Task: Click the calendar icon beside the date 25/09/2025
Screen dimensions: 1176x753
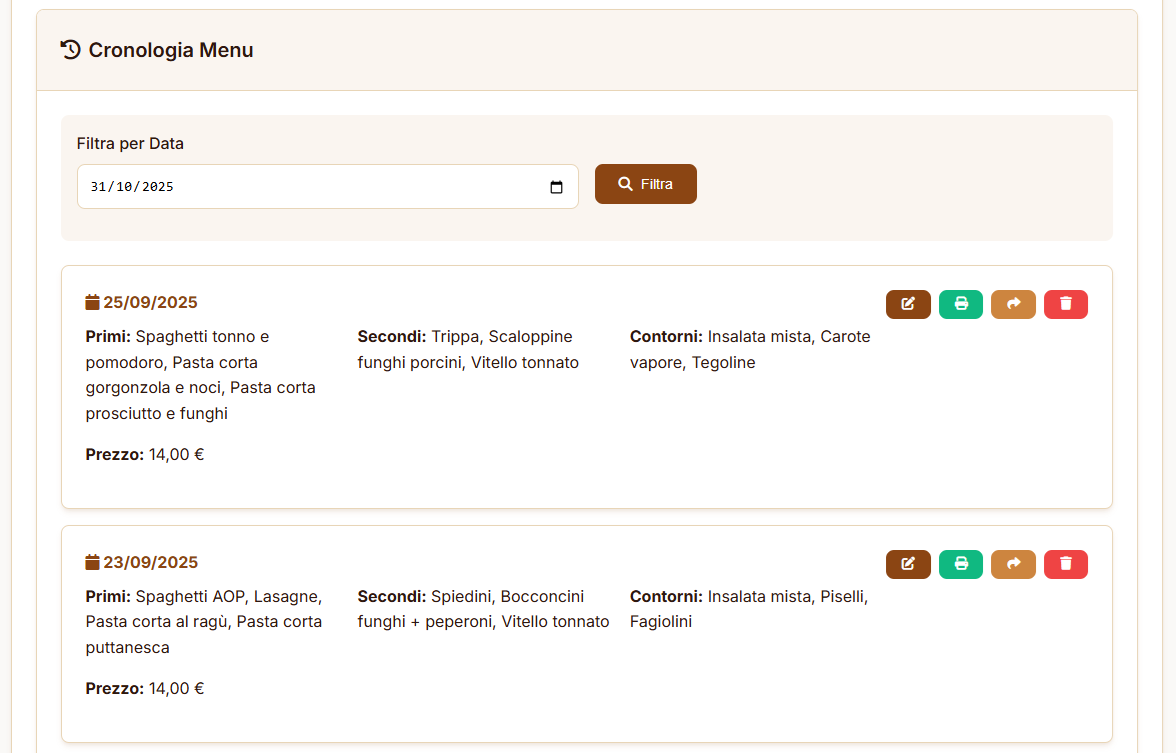Action: point(92,300)
